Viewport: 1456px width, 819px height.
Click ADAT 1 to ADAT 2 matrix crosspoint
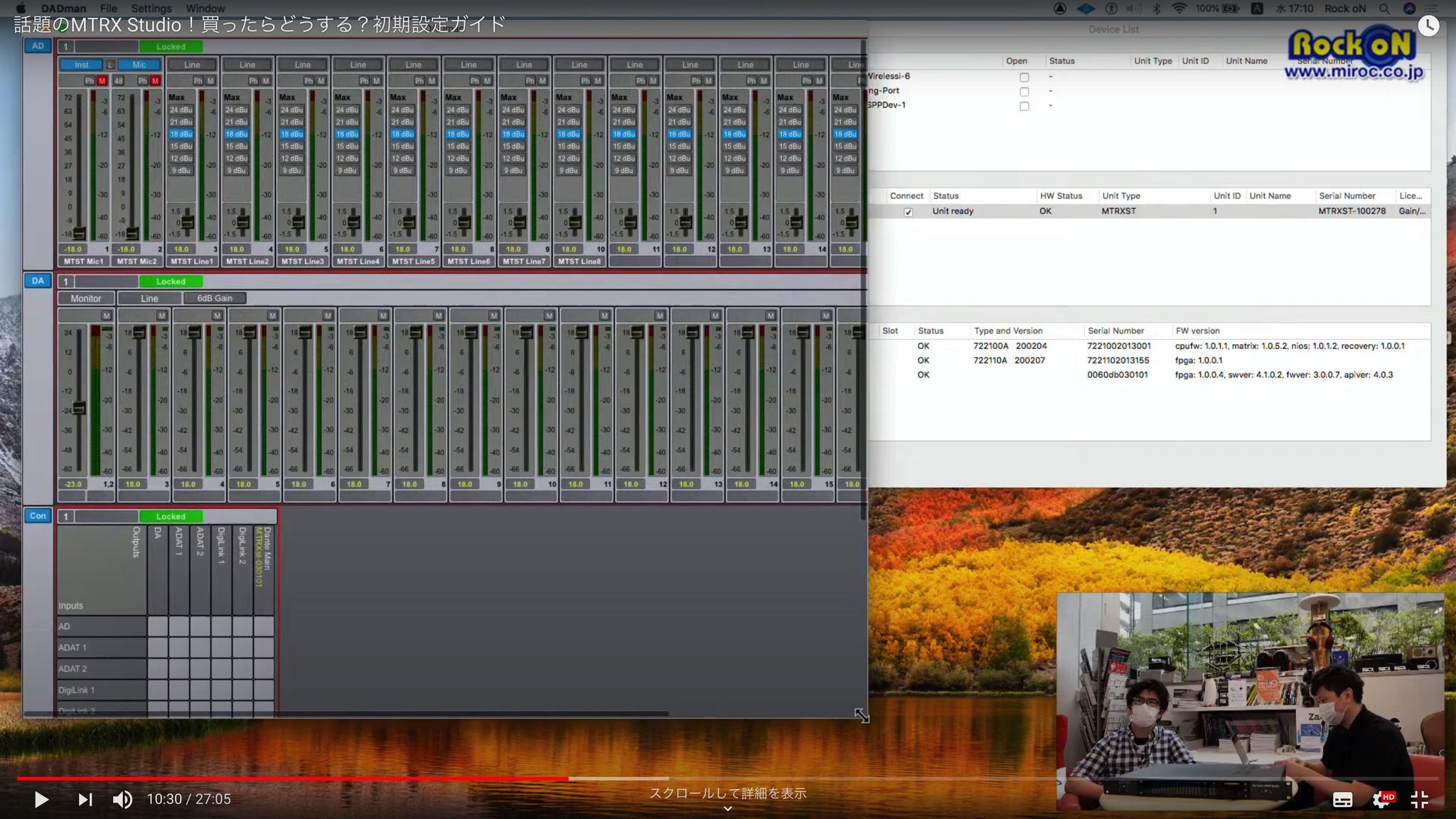coord(200,648)
